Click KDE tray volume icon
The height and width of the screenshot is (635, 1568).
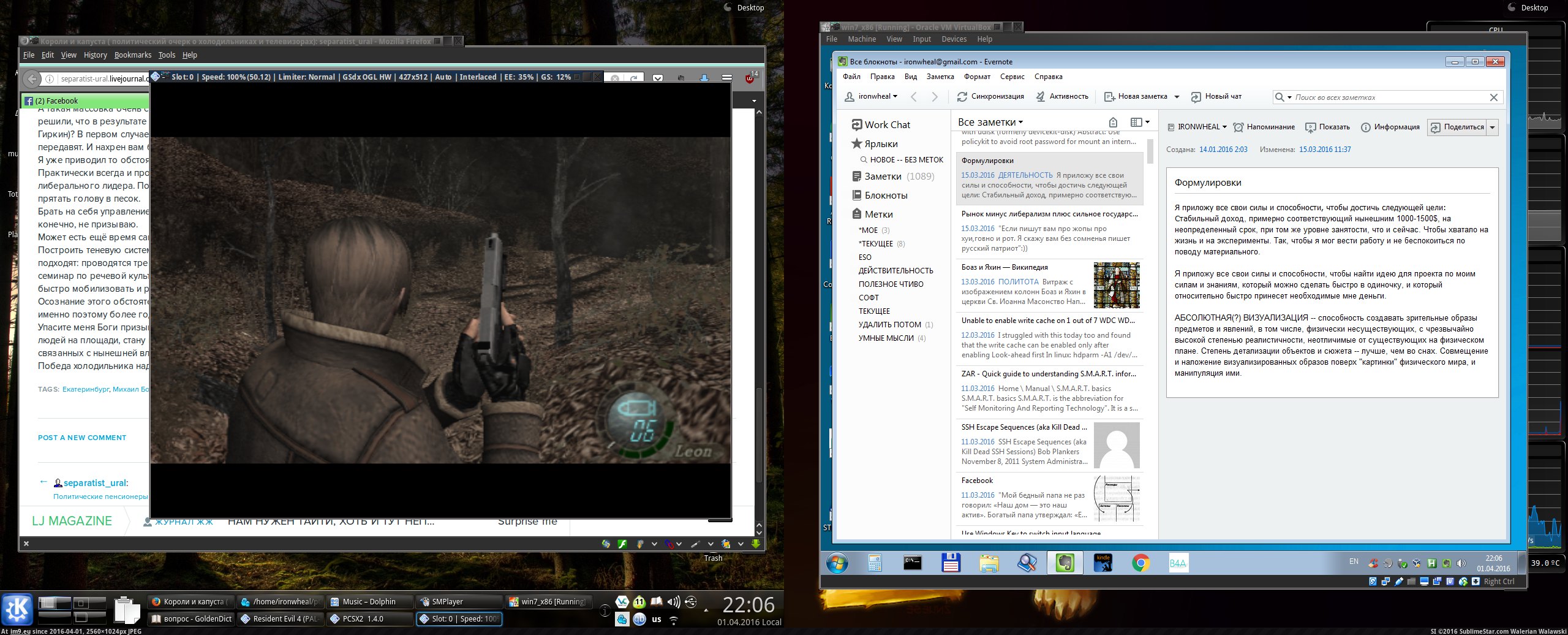click(x=674, y=602)
